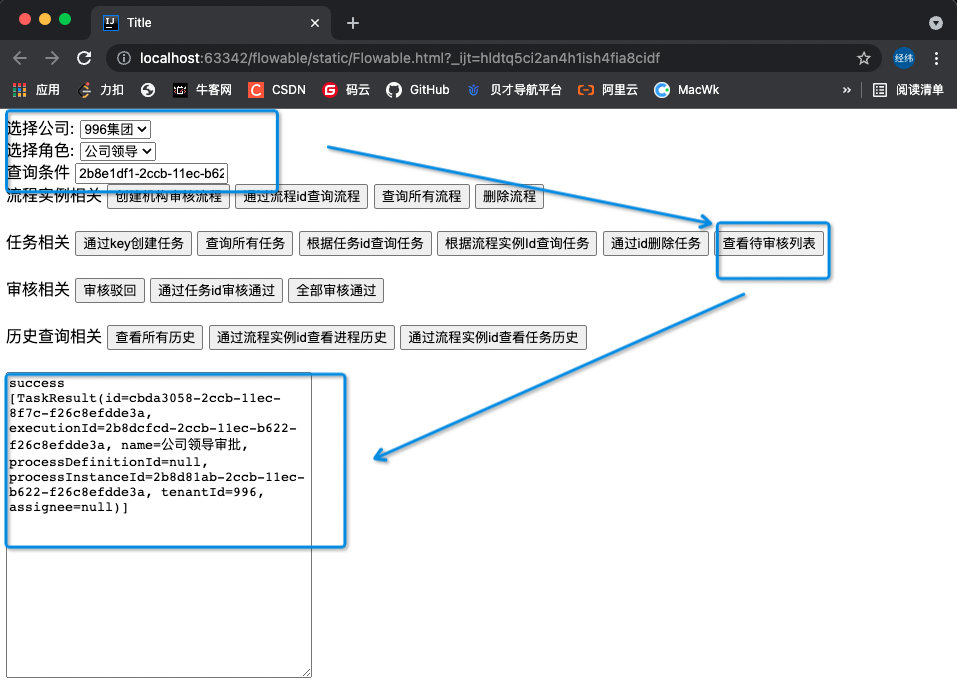Click the 全部审核通过 button
The image size is (957, 692).
[x=336, y=290]
